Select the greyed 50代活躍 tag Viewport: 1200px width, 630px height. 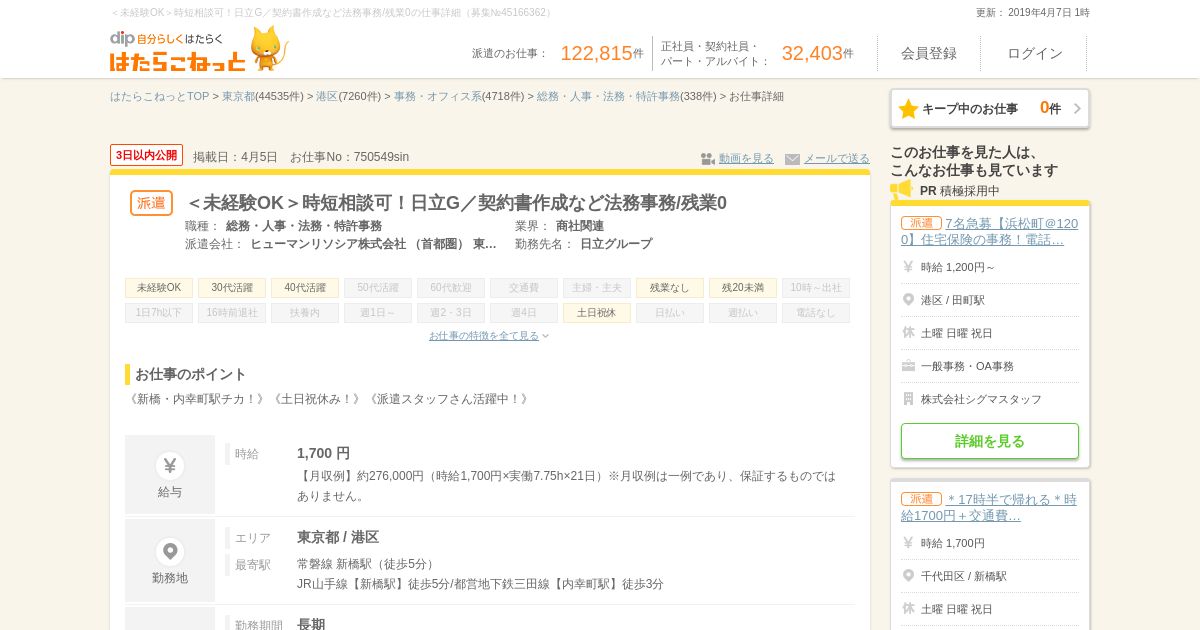click(x=378, y=288)
